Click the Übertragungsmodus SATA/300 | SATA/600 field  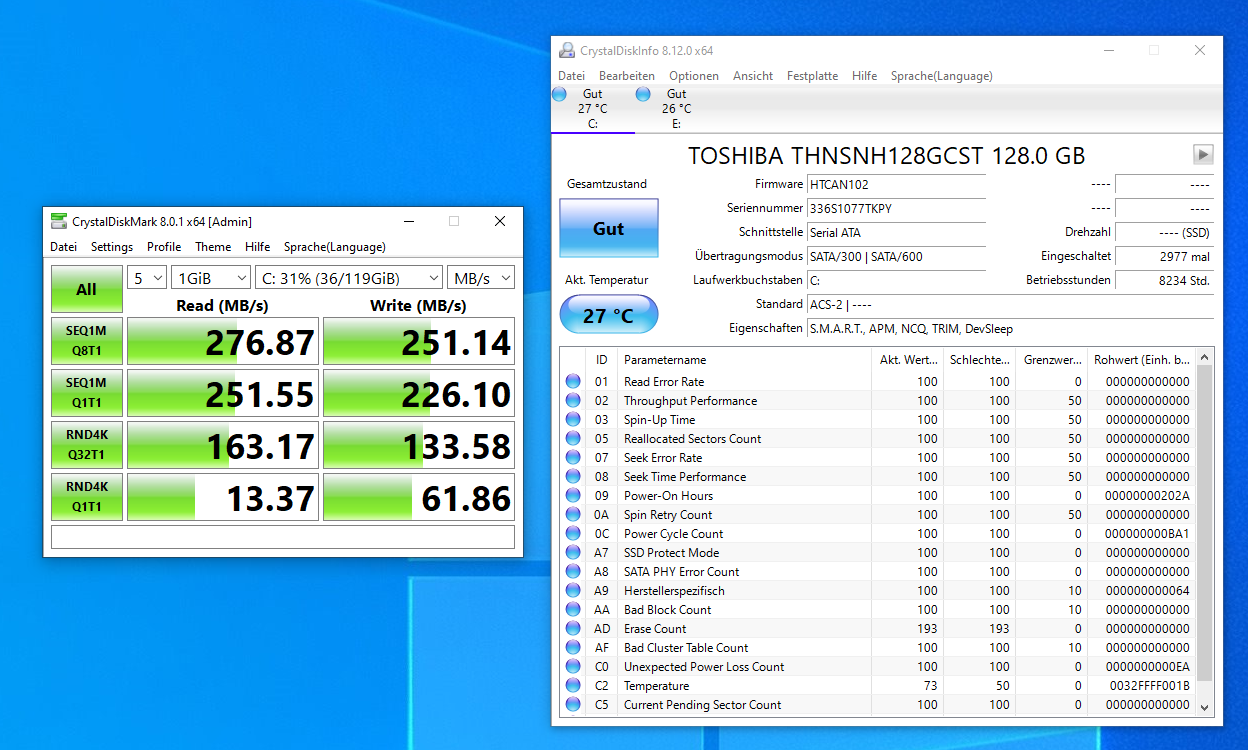coord(896,256)
